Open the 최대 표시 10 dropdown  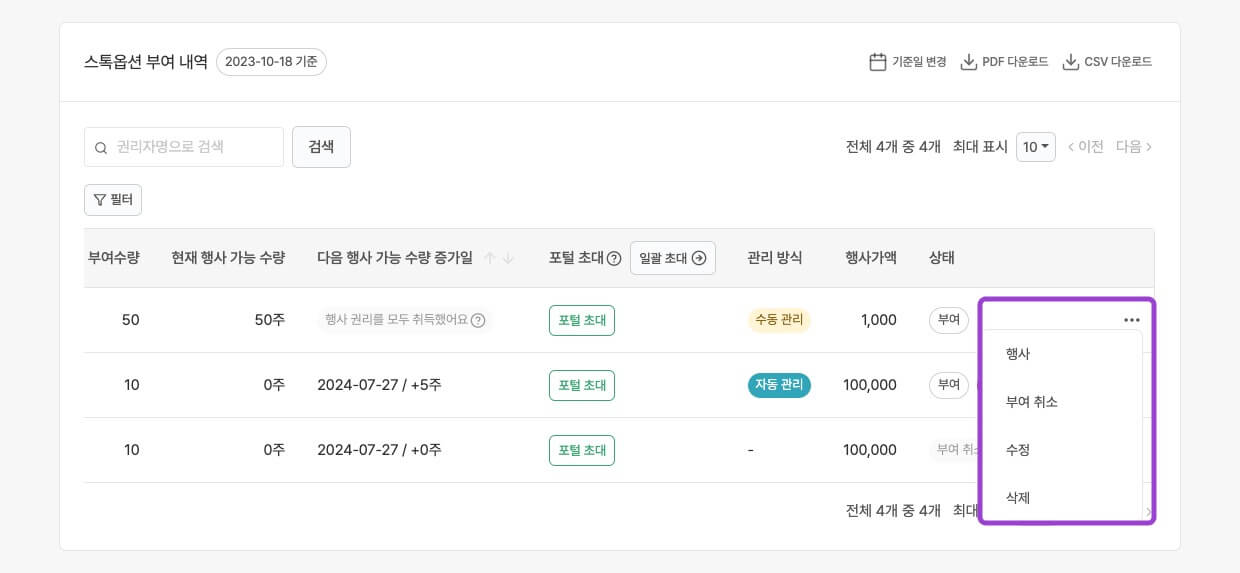pos(1035,147)
